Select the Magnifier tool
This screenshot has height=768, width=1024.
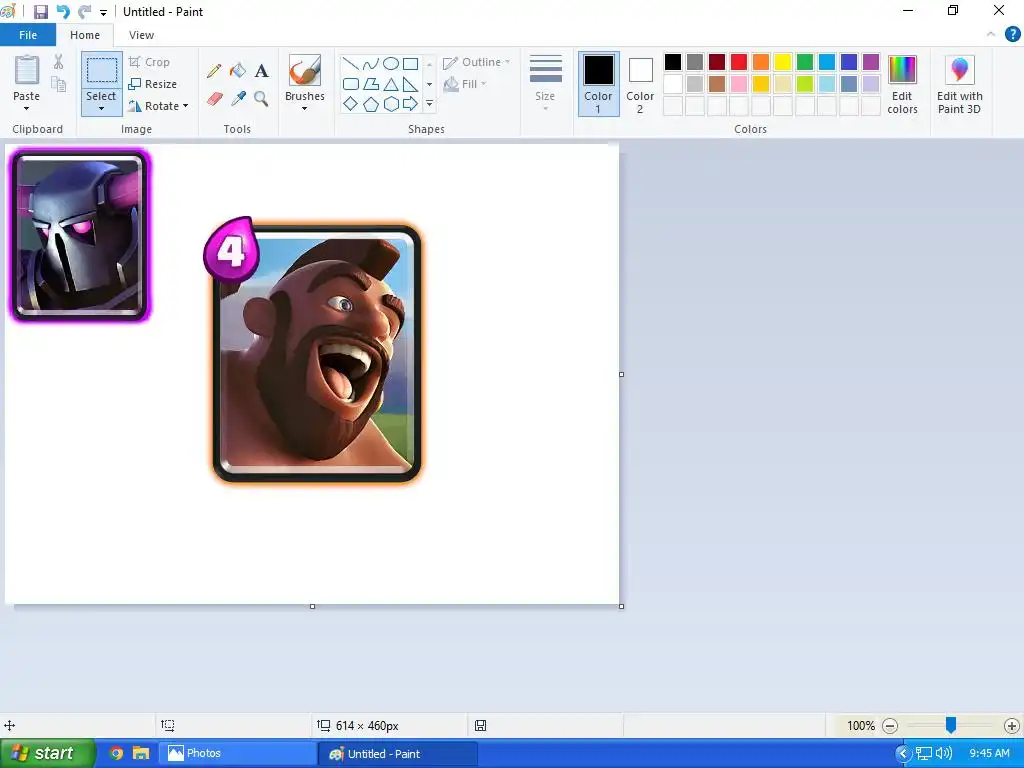point(261,99)
